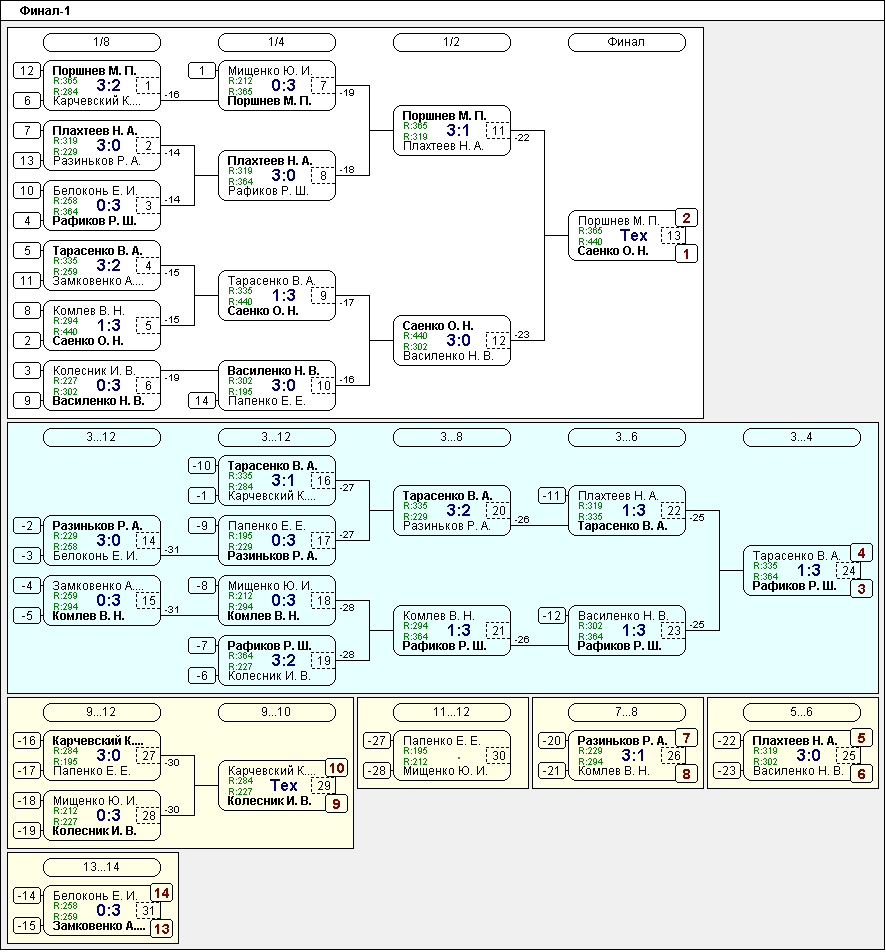Open dotted match number 30 in 11...12 round

click(x=499, y=756)
